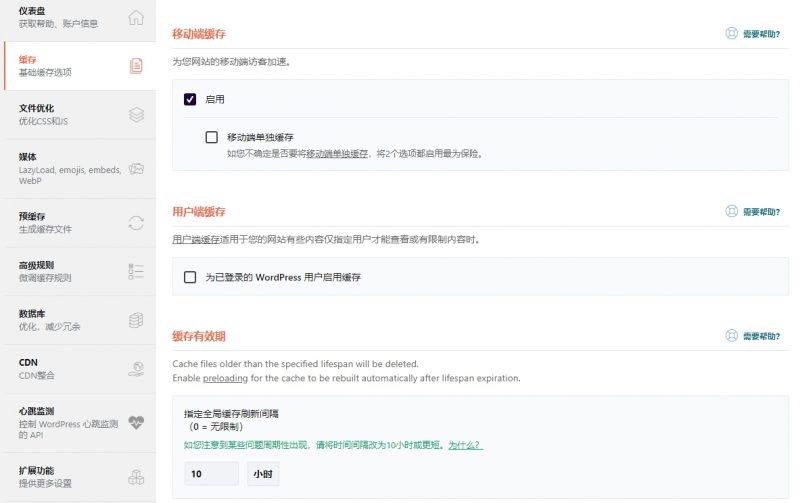
Task: Click the preload refresh arrows icon
Action: 136,223
